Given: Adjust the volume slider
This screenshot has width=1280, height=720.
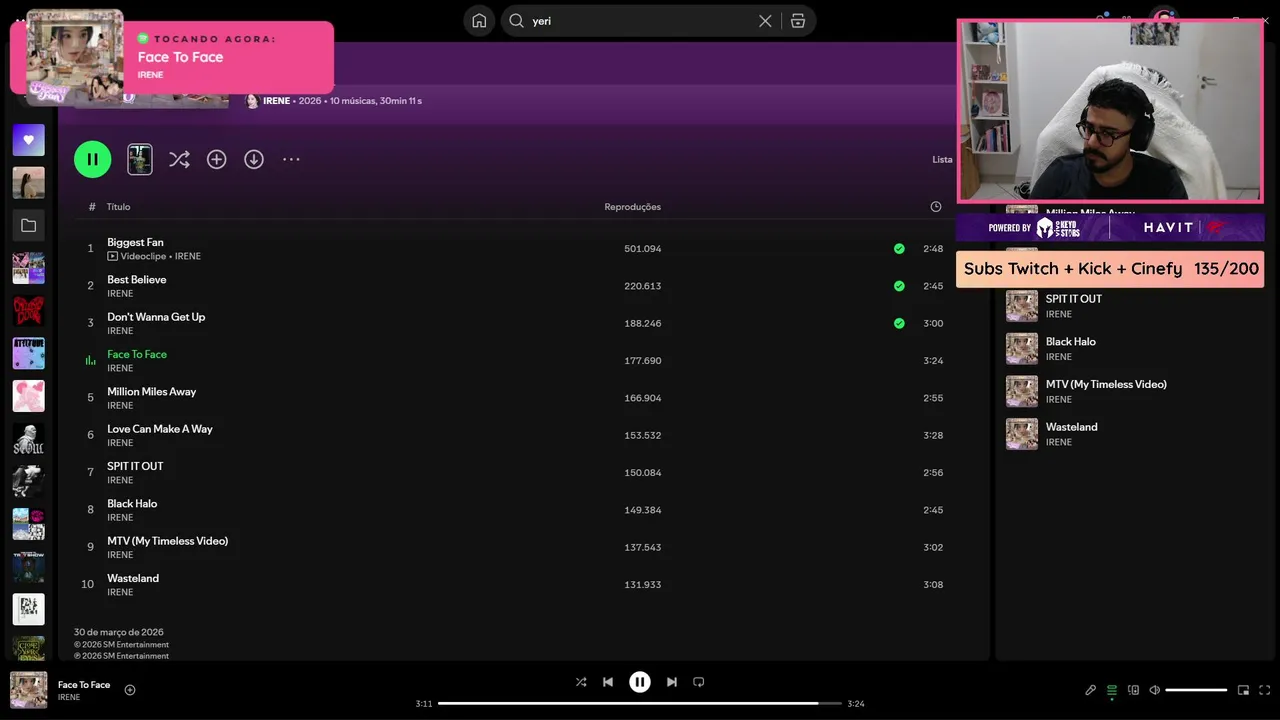Looking at the screenshot, I should point(1196,690).
